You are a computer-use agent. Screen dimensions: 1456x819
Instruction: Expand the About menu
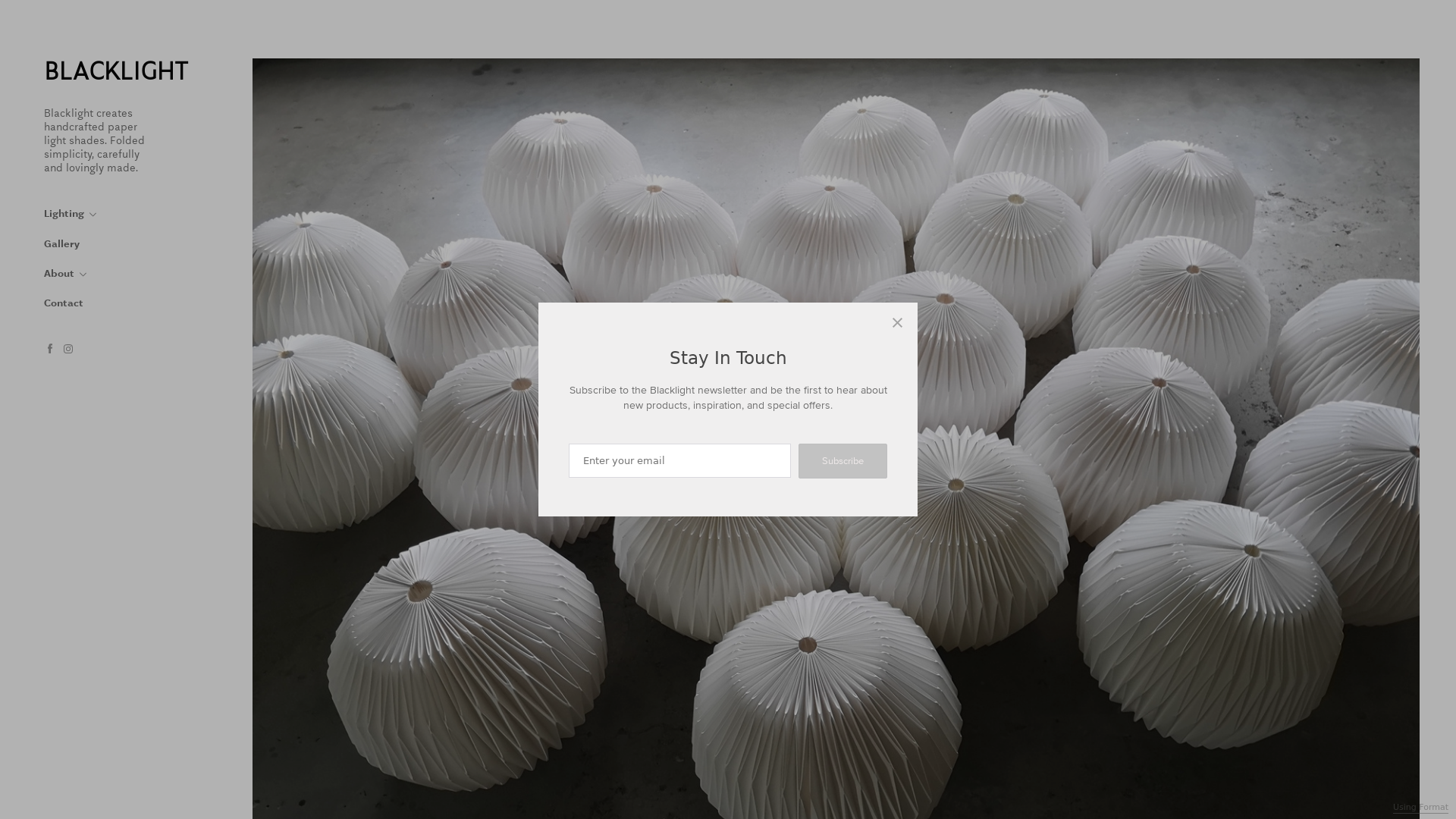coord(64,274)
